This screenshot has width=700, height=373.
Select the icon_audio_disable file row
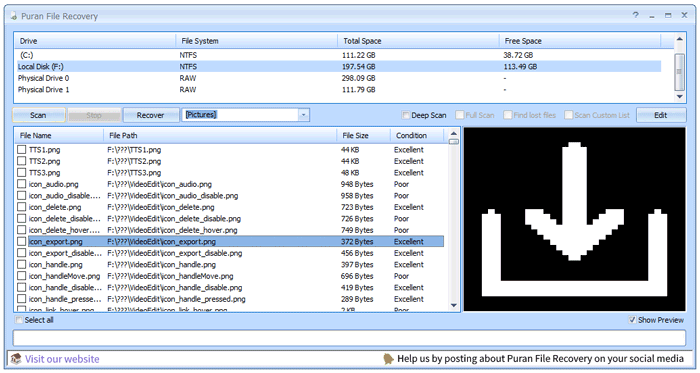point(230,195)
